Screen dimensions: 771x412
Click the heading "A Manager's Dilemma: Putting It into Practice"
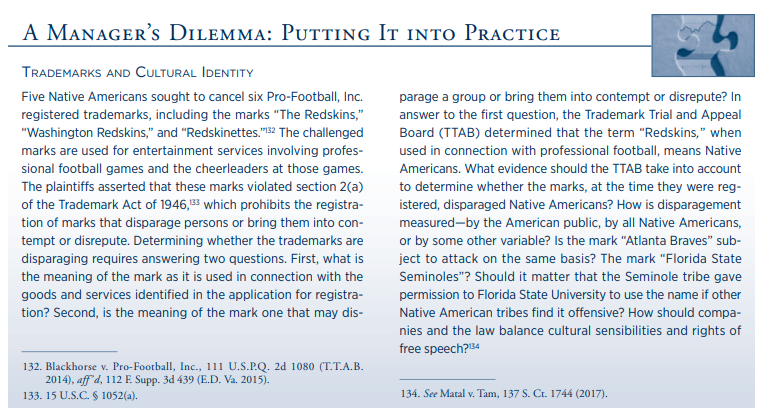(291, 33)
